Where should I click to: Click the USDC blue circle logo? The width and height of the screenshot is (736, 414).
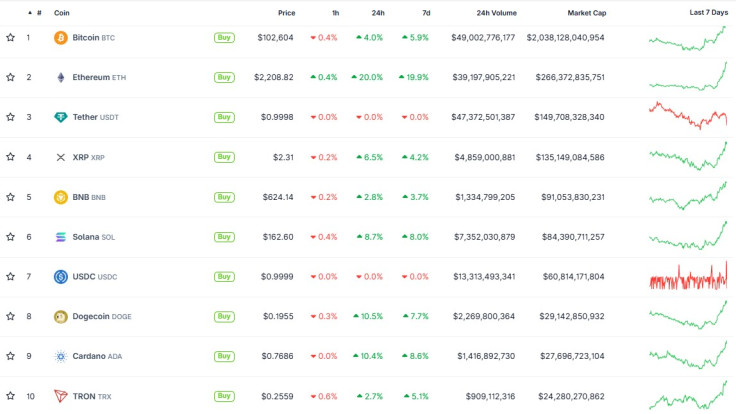point(61,277)
